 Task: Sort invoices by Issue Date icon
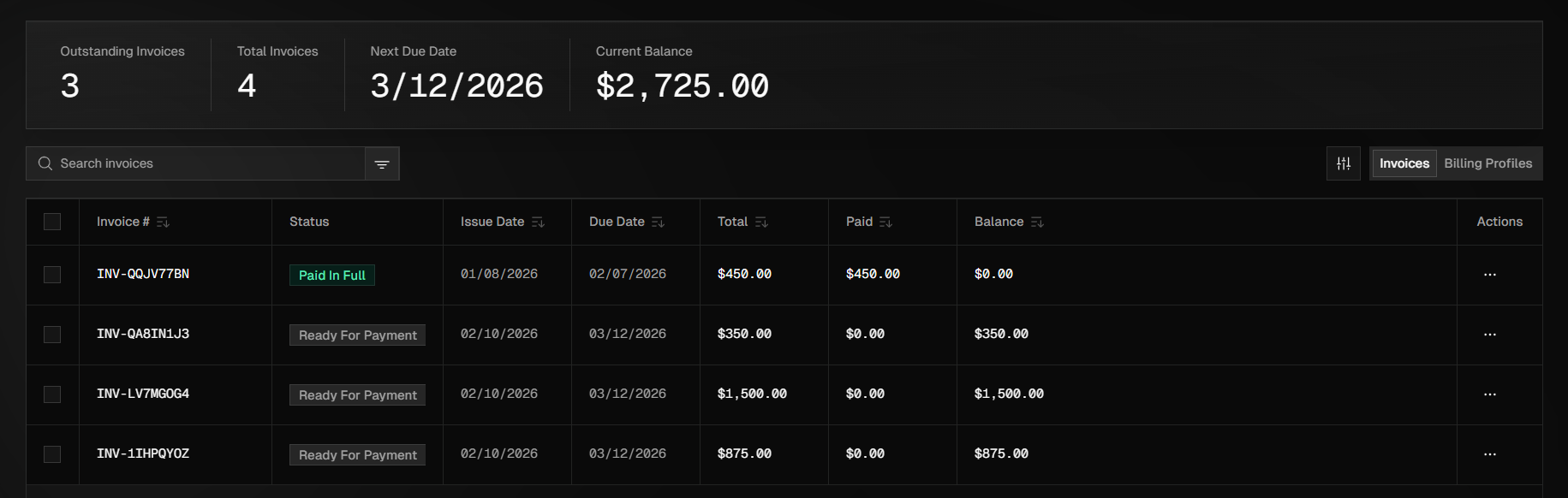pos(539,222)
